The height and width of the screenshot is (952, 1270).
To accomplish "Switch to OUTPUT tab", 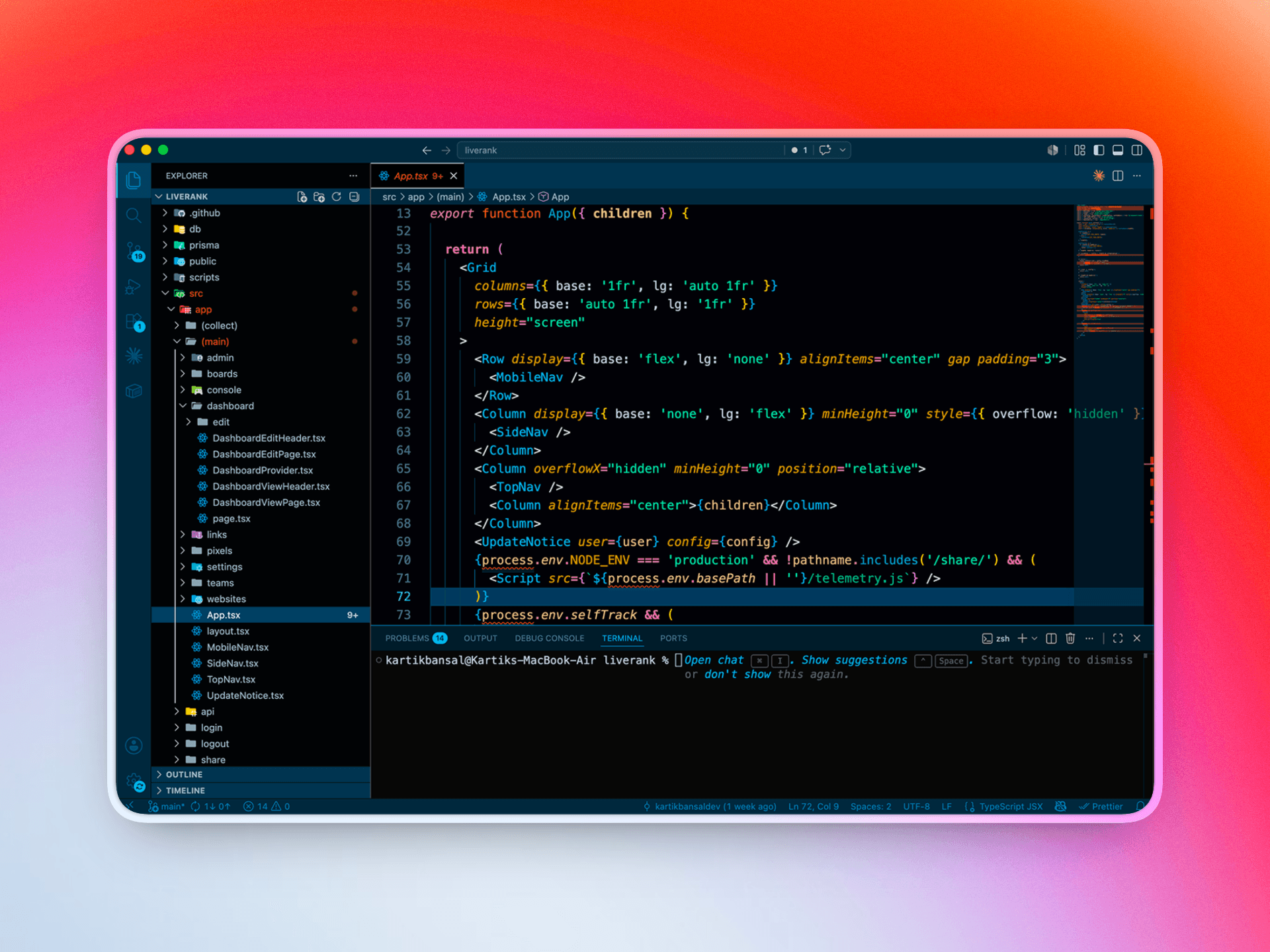I will click(x=480, y=639).
